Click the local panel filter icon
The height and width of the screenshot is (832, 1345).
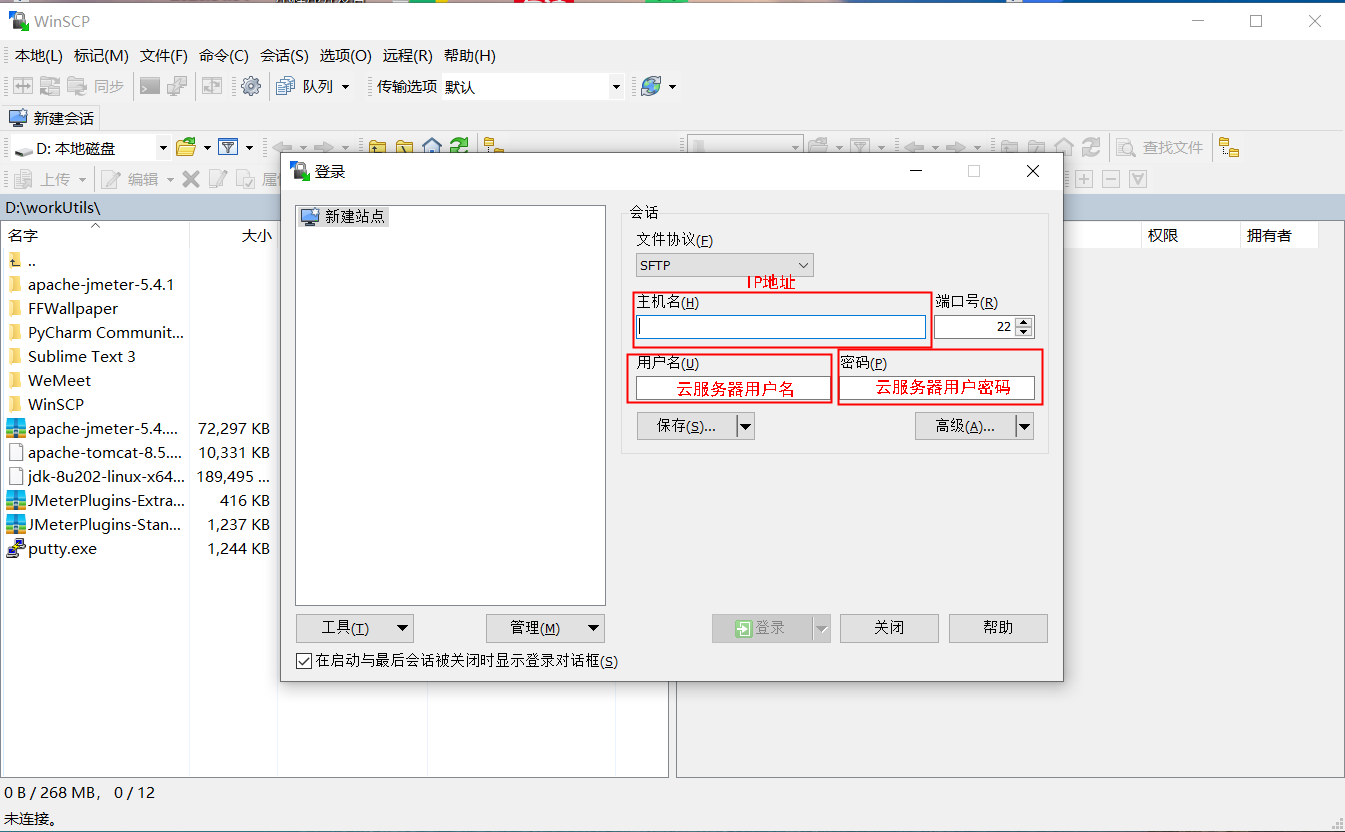pyautogui.click(x=228, y=148)
